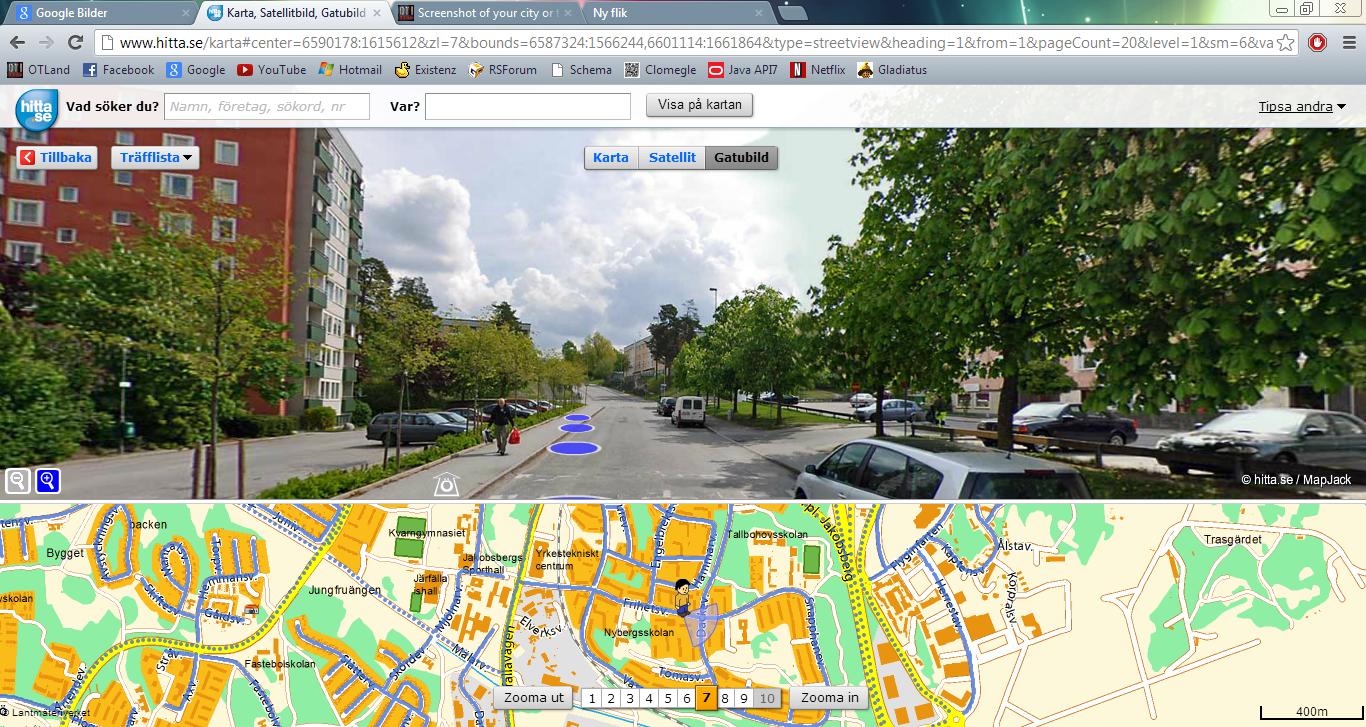
Task: Open Schema bookmark
Action: tap(581, 70)
